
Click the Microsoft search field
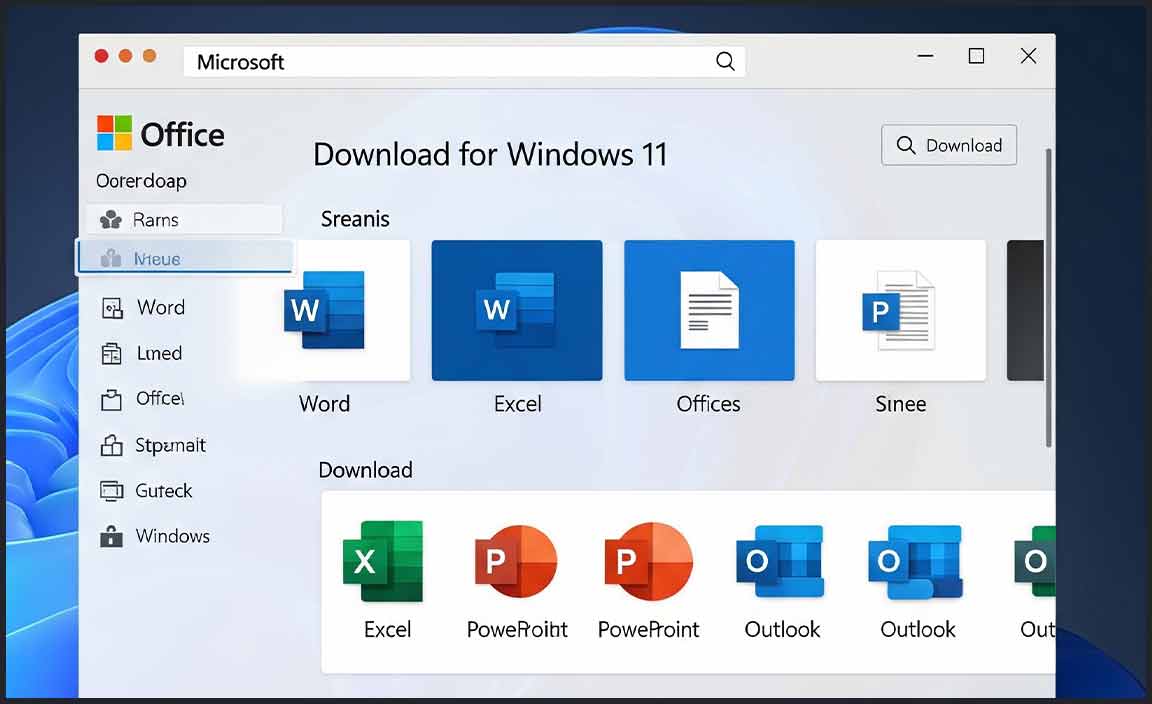pos(464,62)
